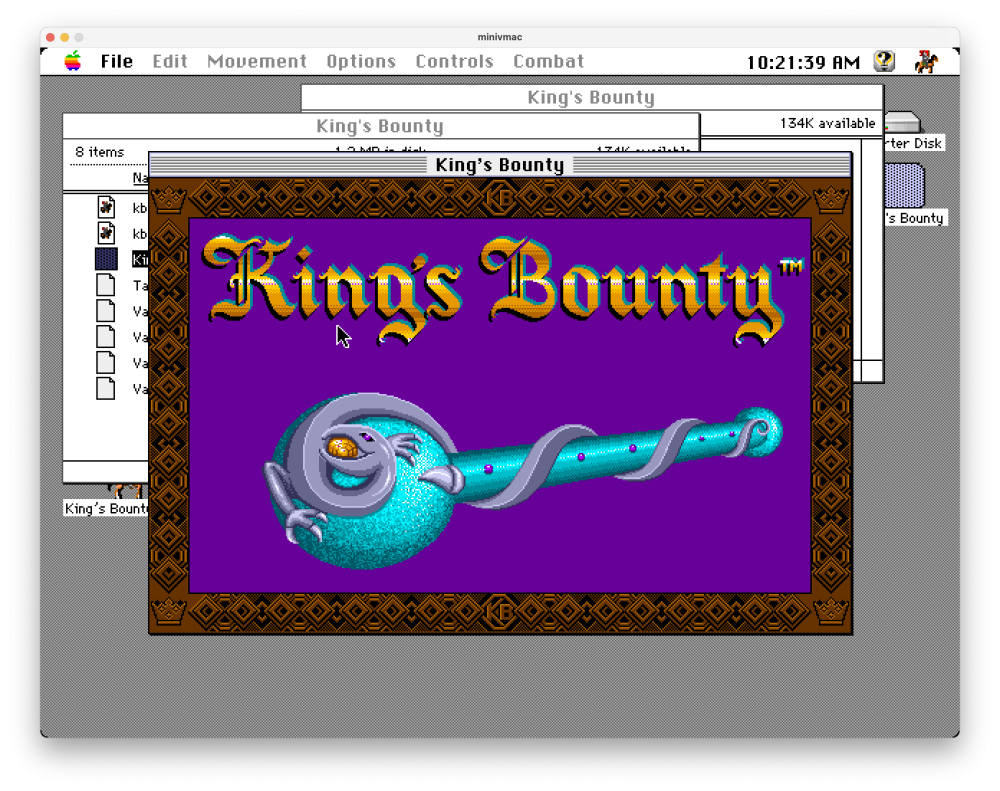This screenshot has height=791, width=1000.
Task: Click the King's Bounty desktop label at bottom left
Action: [x=106, y=508]
